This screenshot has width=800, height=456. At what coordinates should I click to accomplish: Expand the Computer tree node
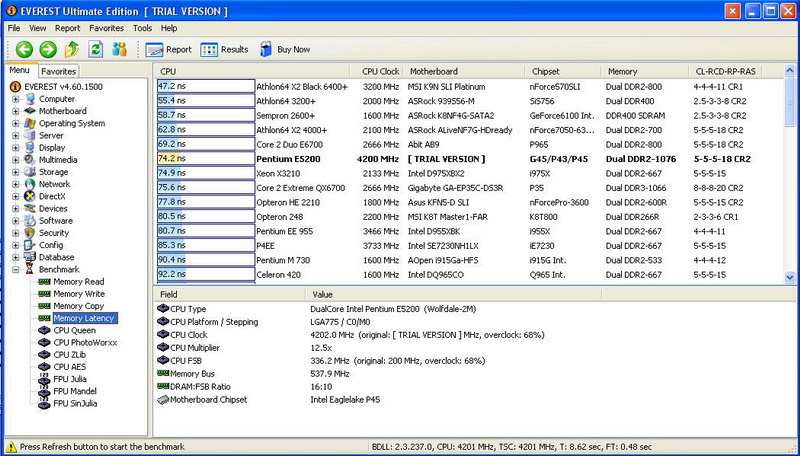[x=16, y=99]
